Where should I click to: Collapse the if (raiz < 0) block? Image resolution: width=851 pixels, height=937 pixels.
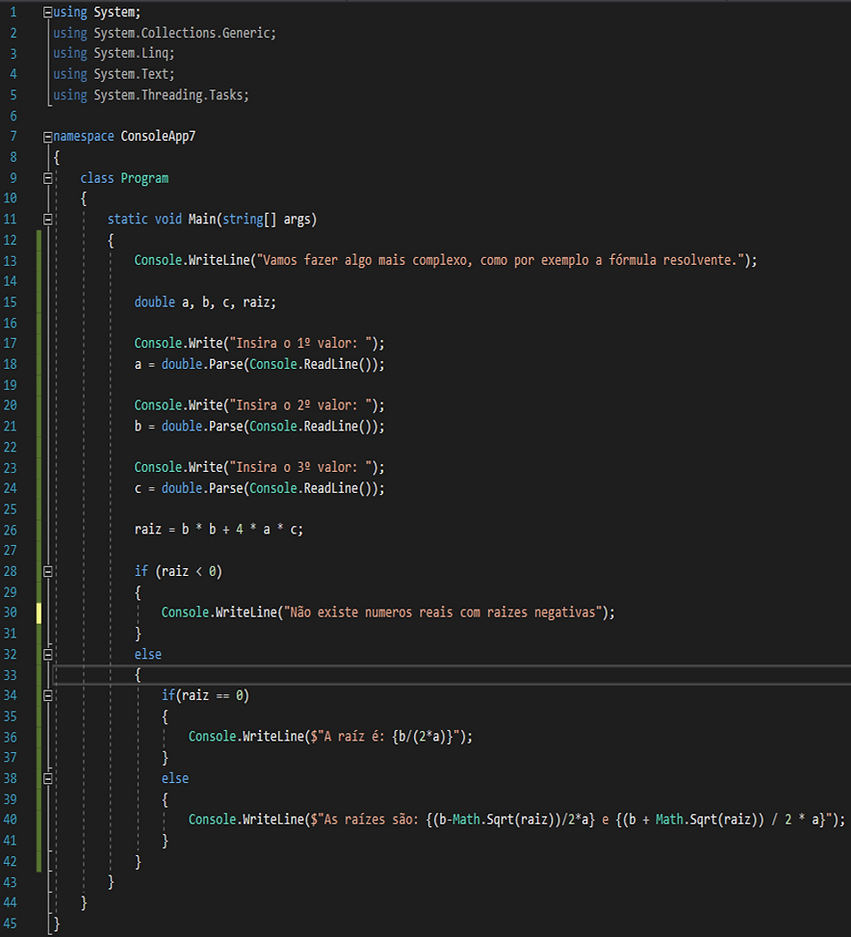click(x=48, y=571)
